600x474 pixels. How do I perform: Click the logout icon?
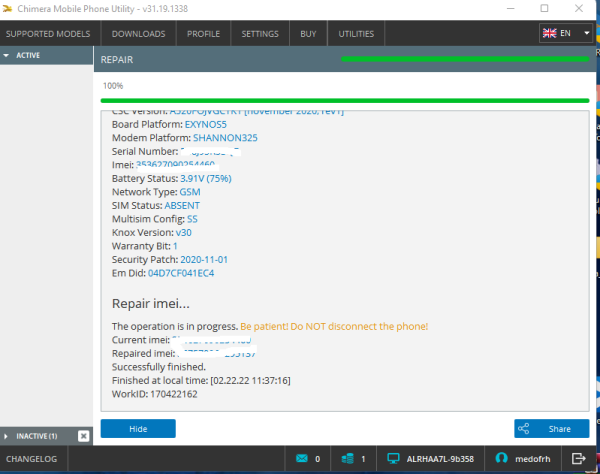[x=579, y=458]
